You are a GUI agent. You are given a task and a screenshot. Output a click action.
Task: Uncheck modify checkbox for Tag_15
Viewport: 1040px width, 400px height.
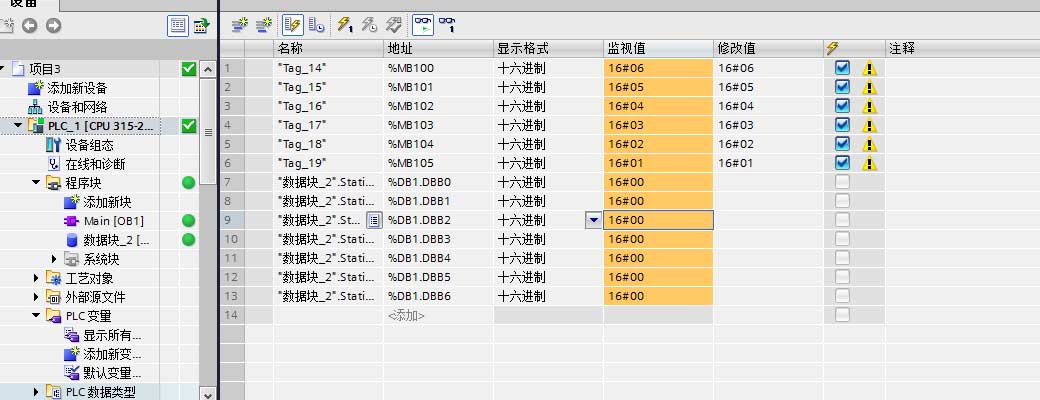click(x=842, y=87)
